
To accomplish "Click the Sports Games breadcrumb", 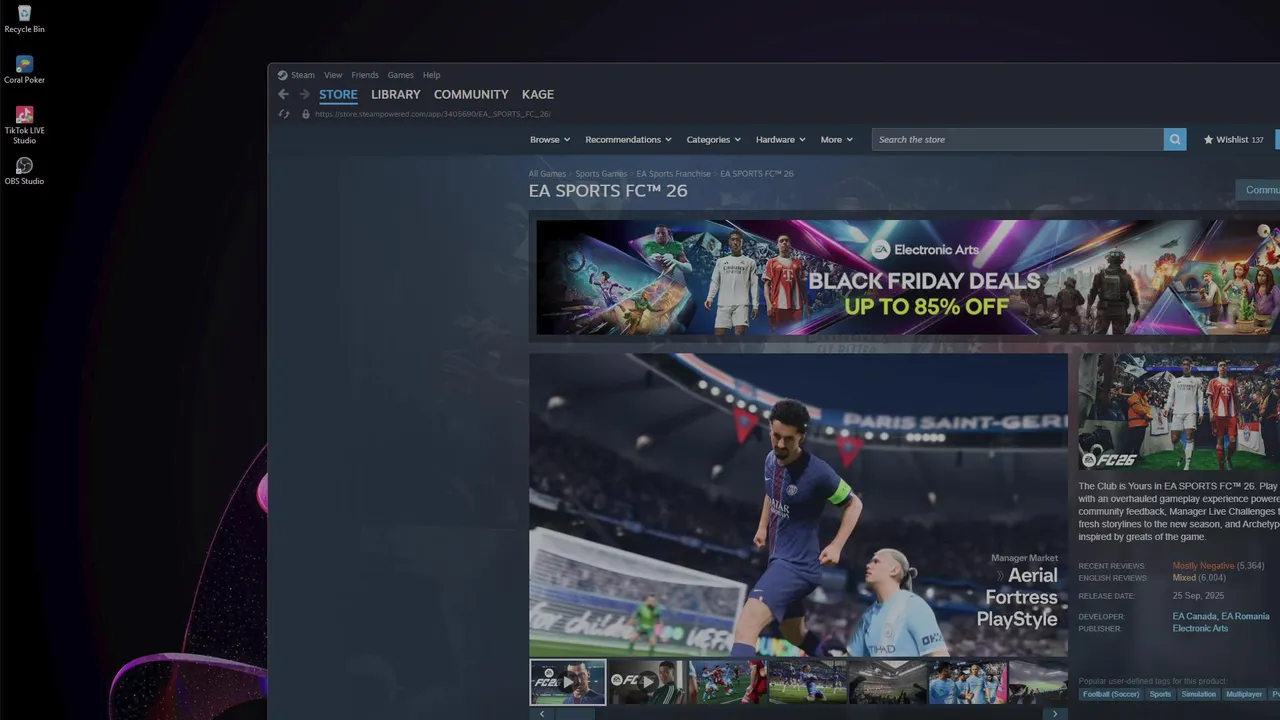I will (x=601, y=174).
